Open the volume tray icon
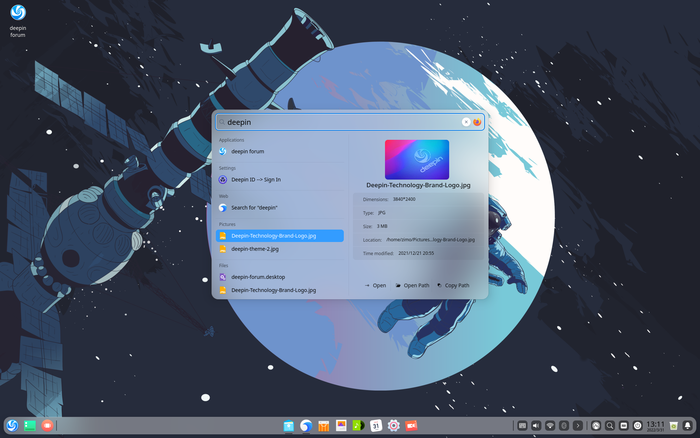This screenshot has height=438, width=700. (536, 426)
